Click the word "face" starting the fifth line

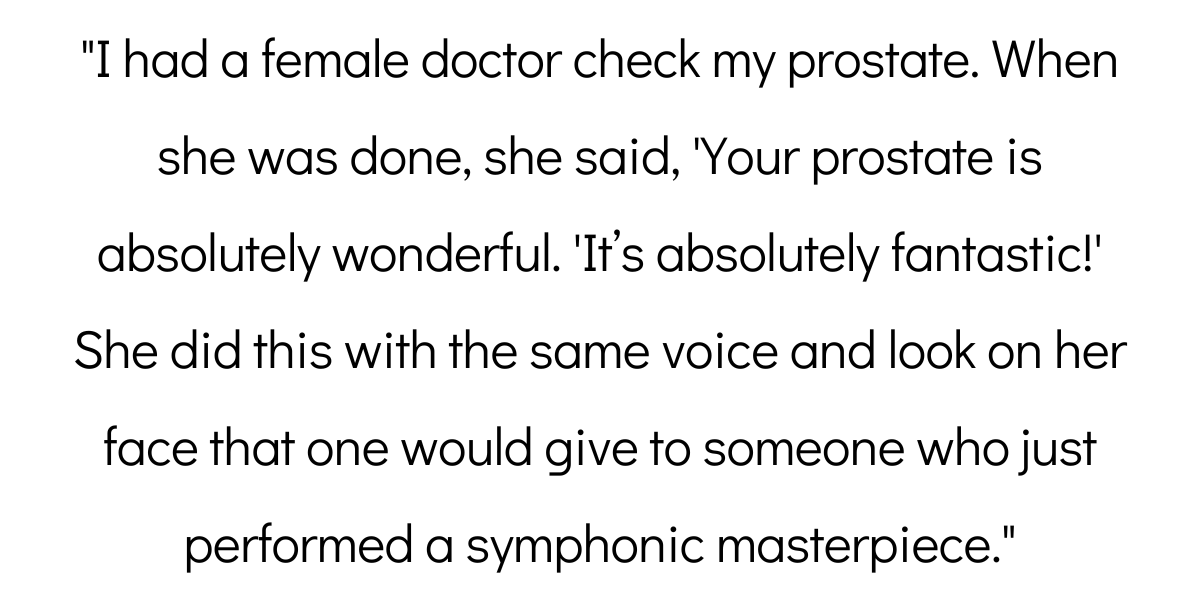144,451
